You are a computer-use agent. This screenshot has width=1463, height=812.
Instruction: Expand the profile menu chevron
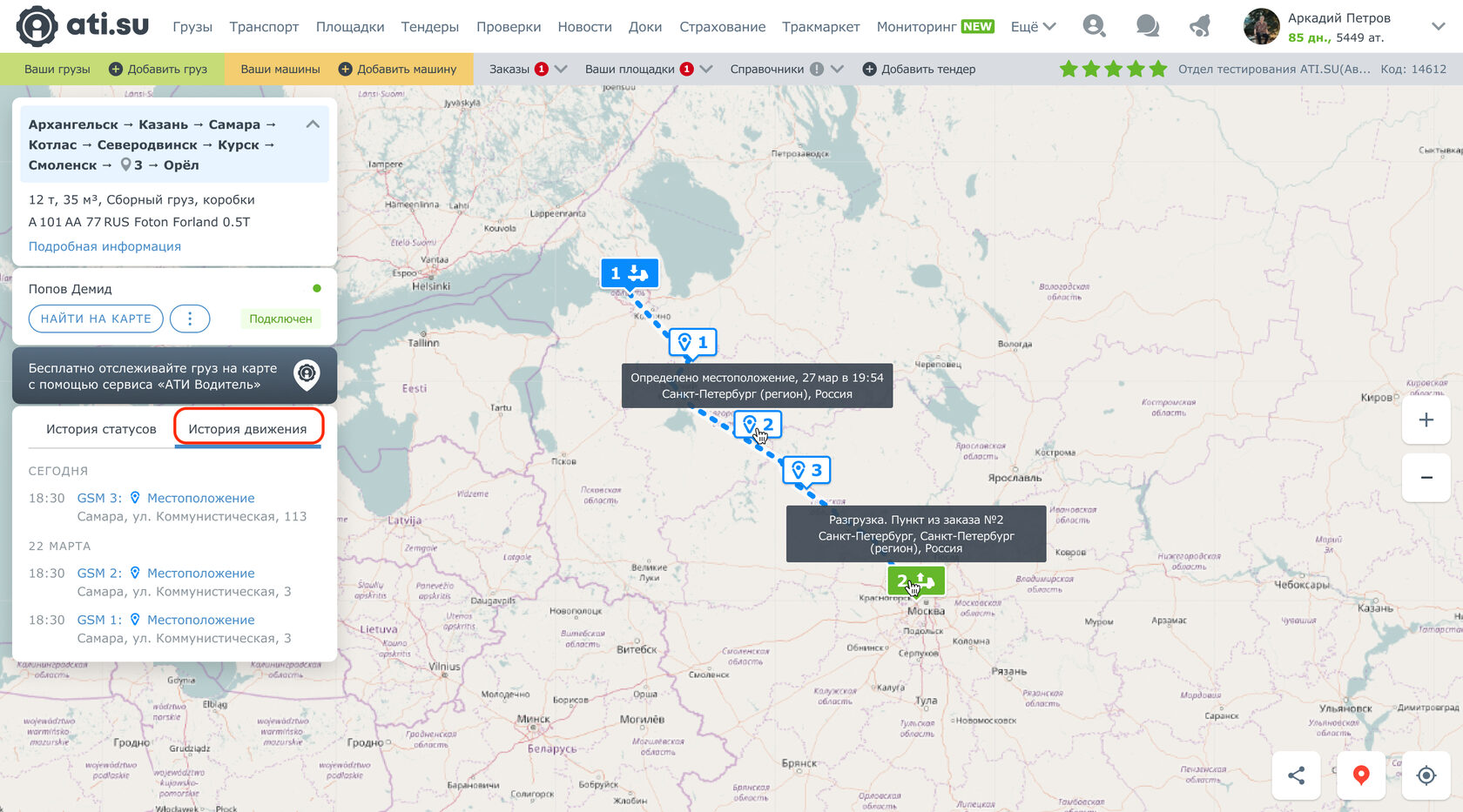1438,27
